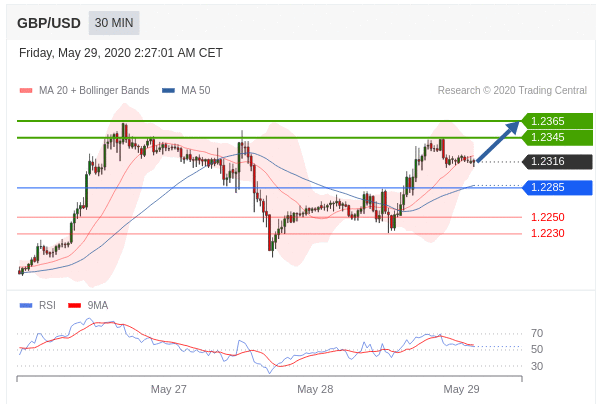Click the RSI 50 level label
This screenshot has width=601, height=409.
coord(537,350)
